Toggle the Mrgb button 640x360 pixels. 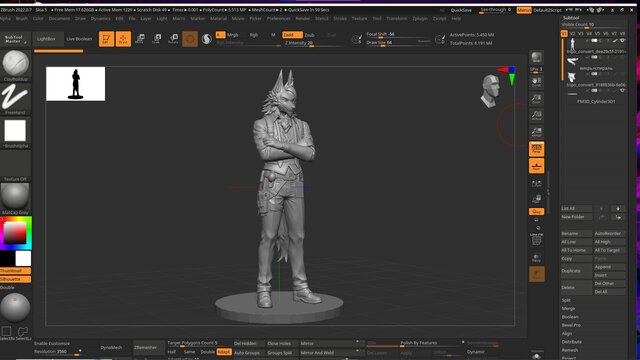(x=232, y=35)
